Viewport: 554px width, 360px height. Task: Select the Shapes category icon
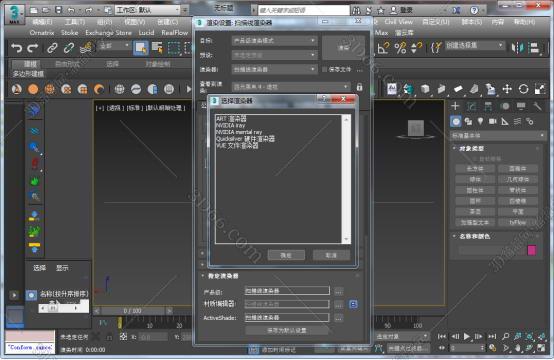click(468, 122)
